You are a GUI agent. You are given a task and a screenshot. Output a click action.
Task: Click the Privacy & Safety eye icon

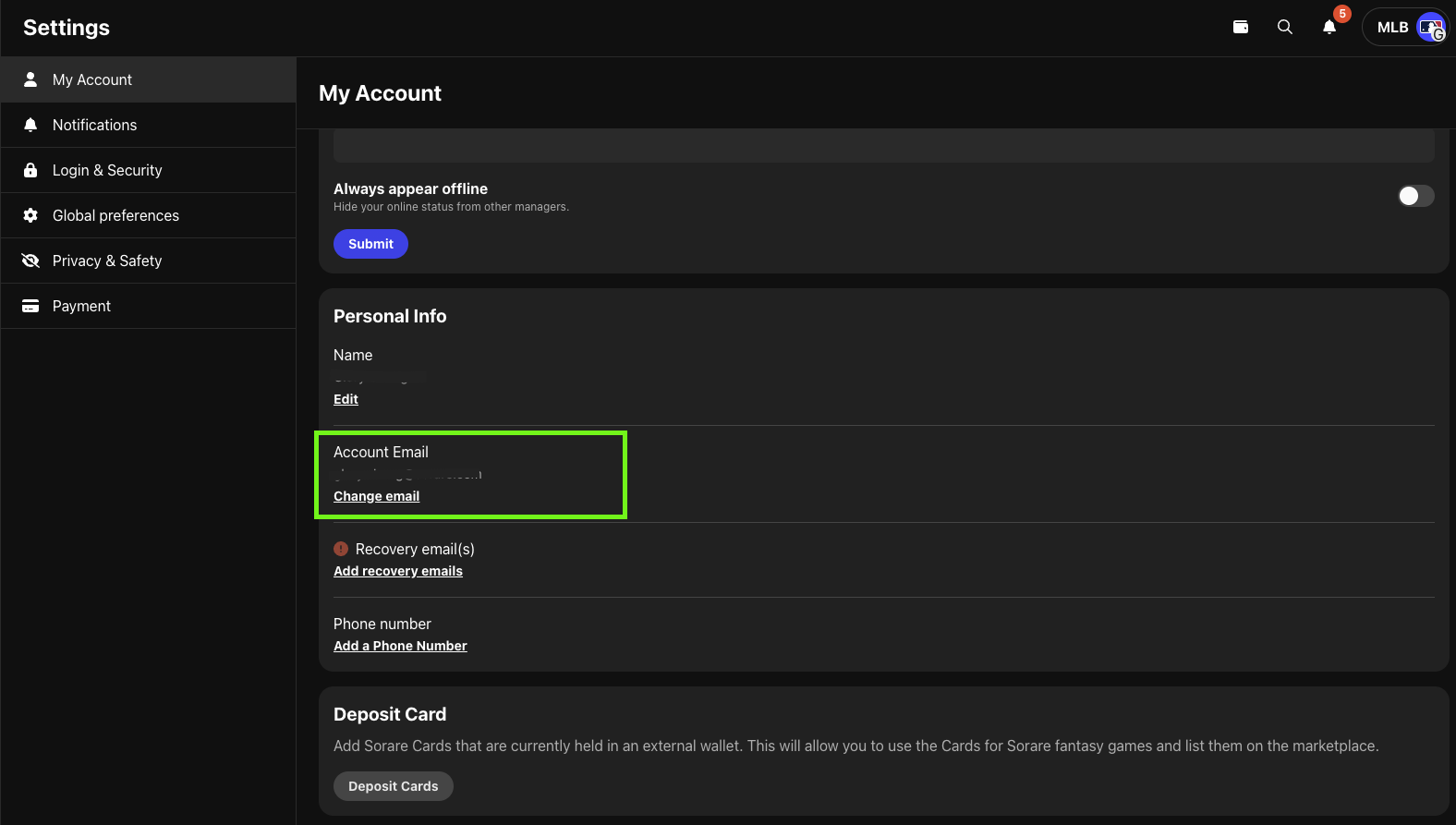pyautogui.click(x=30, y=261)
